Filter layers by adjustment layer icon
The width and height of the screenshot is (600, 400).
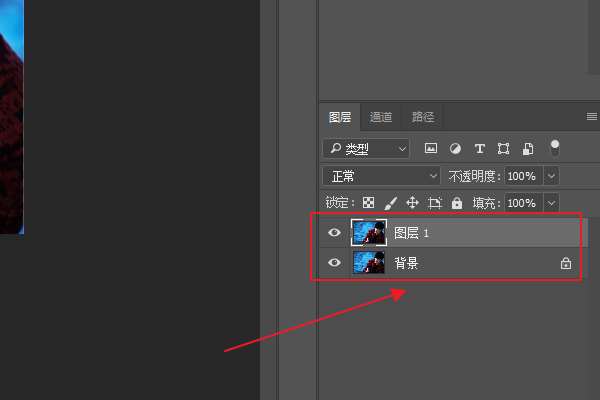pyautogui.click(x=455, y=149)
